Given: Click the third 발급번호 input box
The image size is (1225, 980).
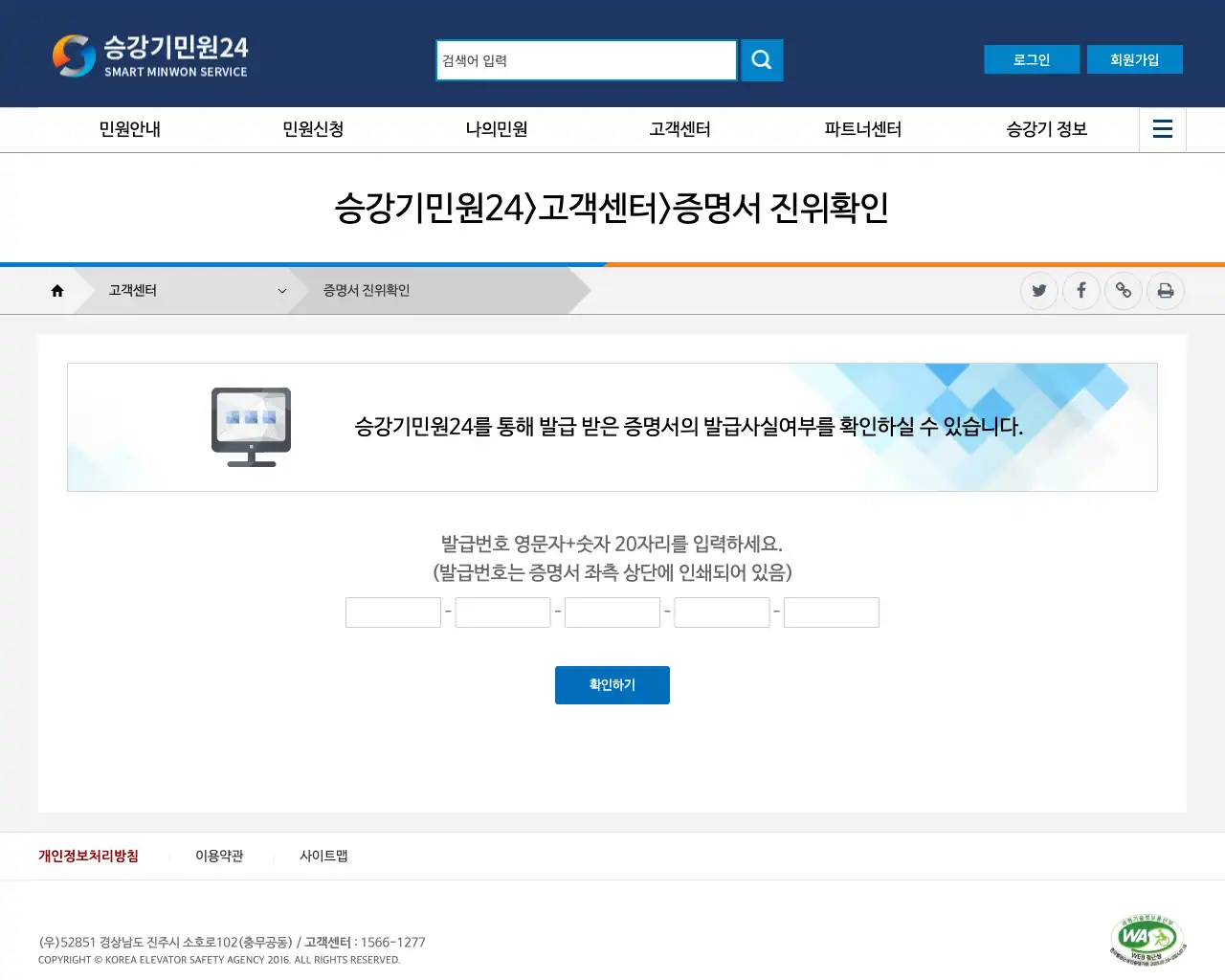Looking at the screenshot, I should [612, 612].
